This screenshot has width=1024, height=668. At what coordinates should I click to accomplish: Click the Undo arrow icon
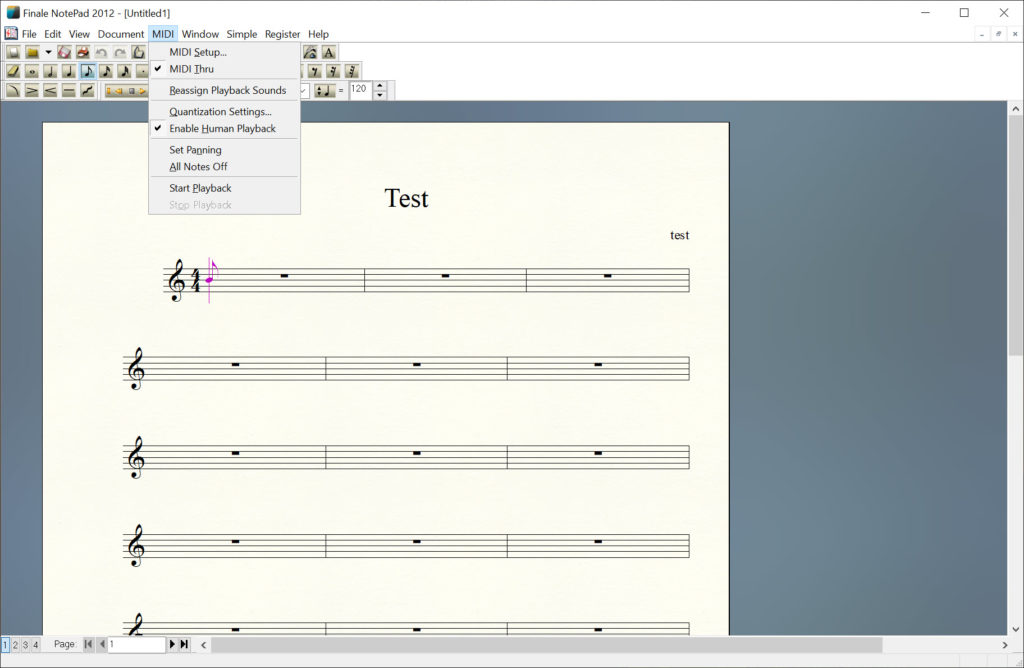click(x=101, y=52)
